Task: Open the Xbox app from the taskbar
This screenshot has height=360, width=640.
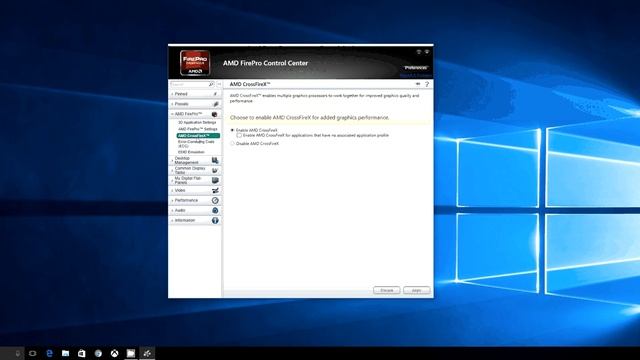Action: coord(115,353)
